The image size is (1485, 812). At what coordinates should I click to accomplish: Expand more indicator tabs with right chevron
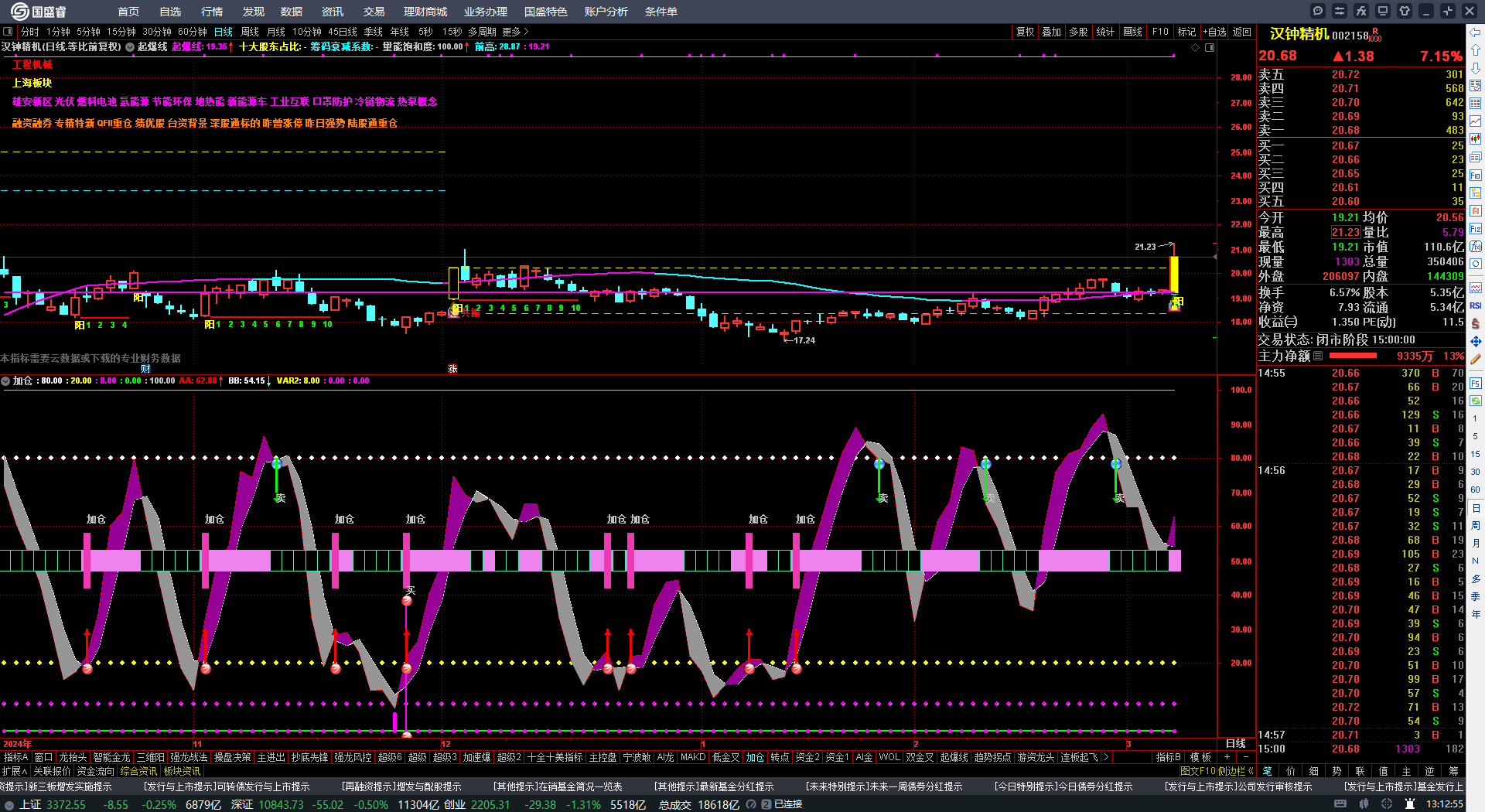[1106, 757]
